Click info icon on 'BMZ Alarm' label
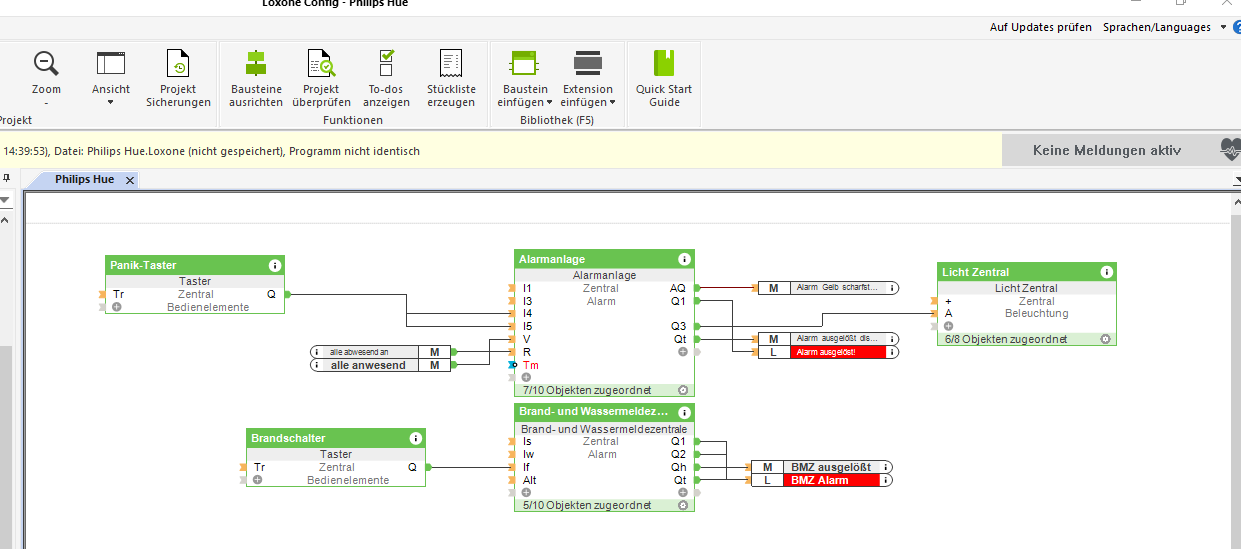Viewport: 1241px width, 549px height. tap(887, 480)
